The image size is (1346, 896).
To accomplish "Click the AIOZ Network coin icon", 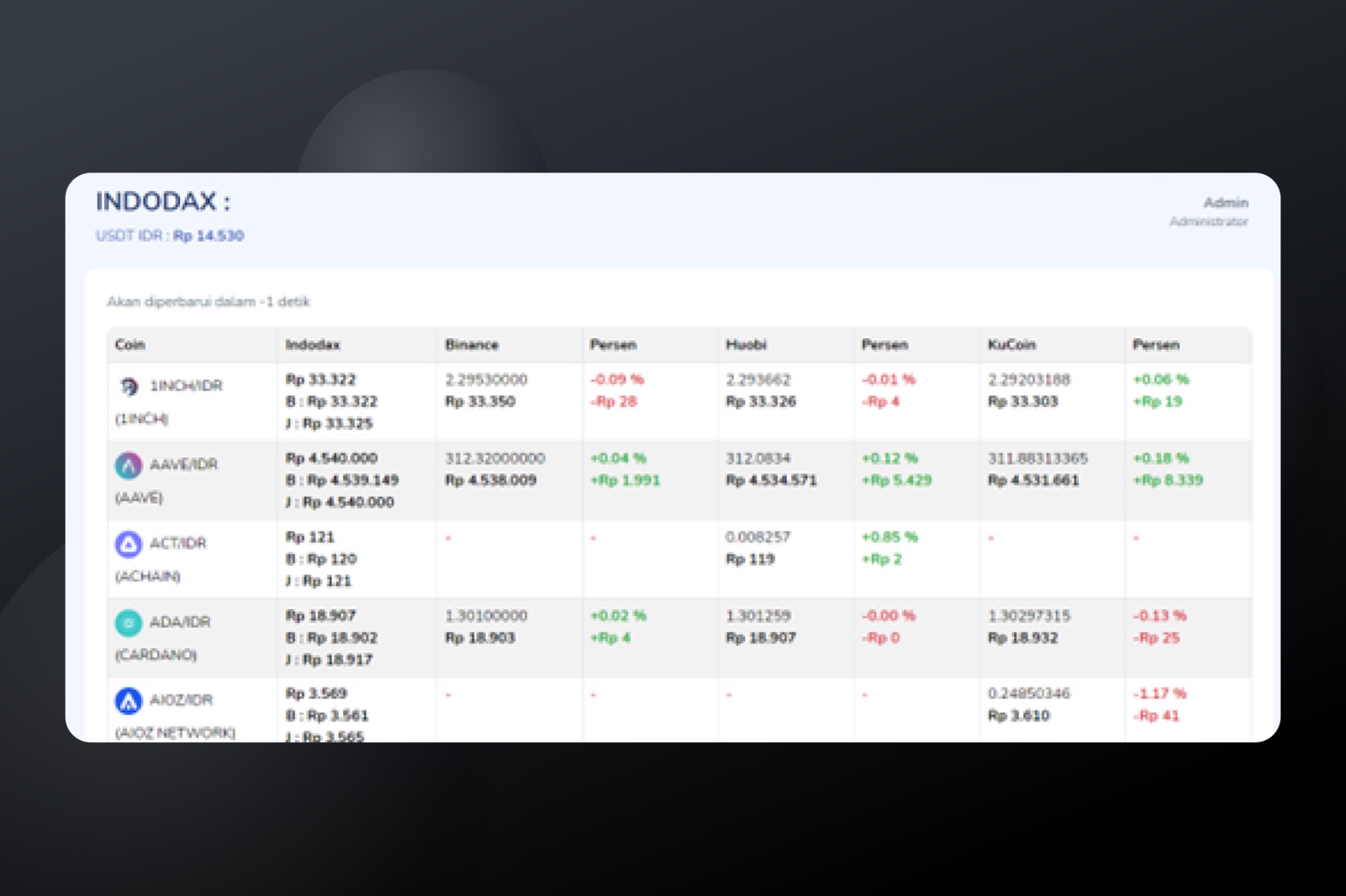I will (128, 701).
